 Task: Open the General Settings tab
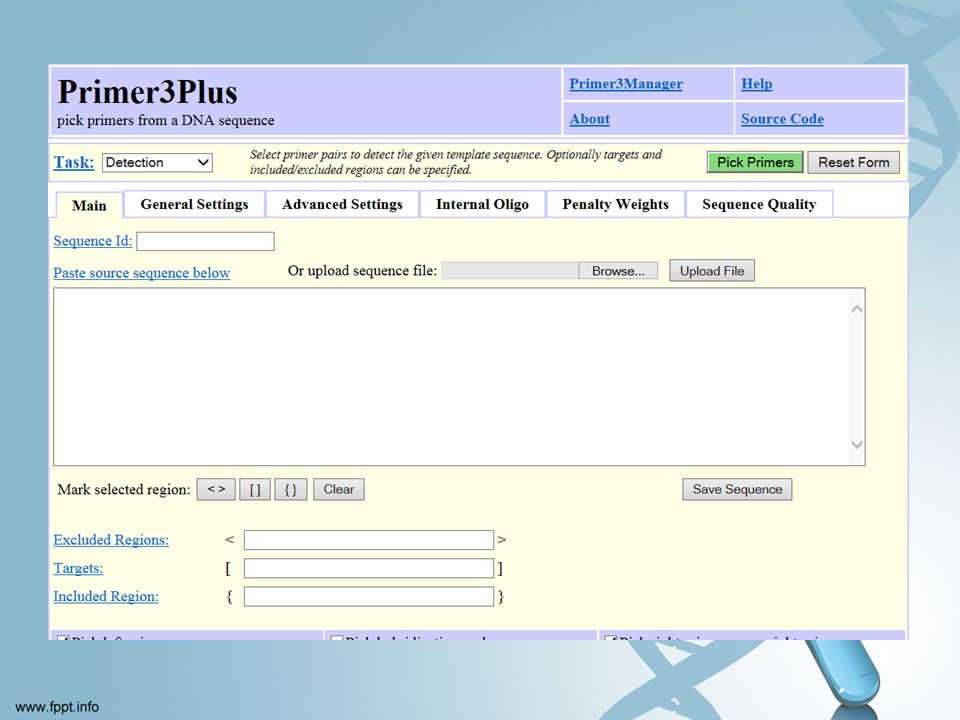coord(194,204)
